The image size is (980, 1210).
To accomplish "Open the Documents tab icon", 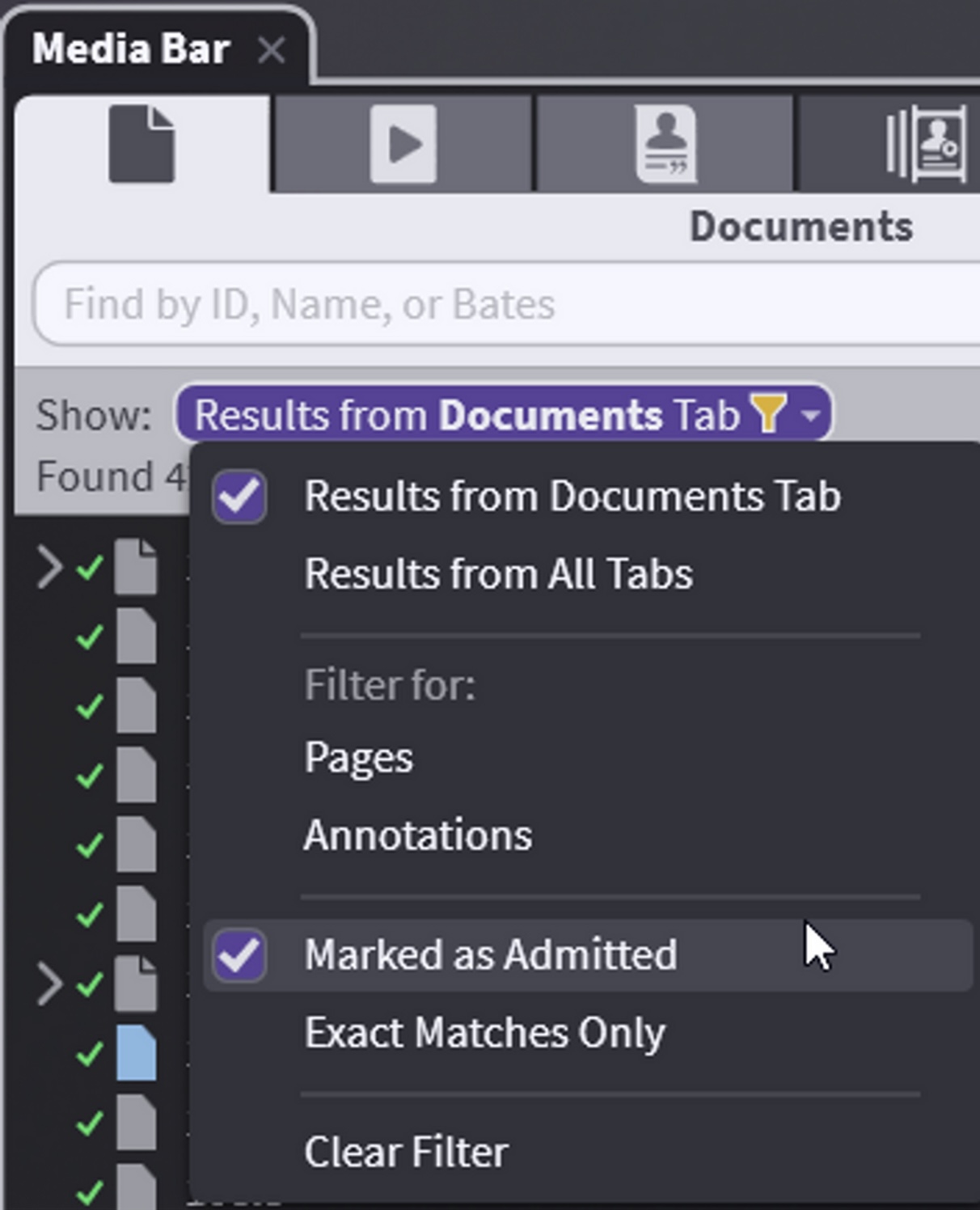I will pyautogui.click(x=142, y=144).
